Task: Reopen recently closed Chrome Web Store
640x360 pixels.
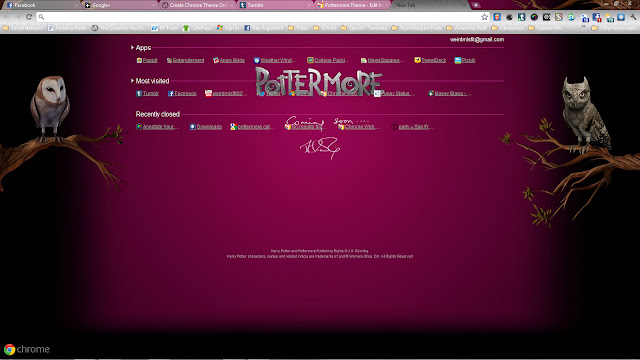Action: click(x=358, y=127)
